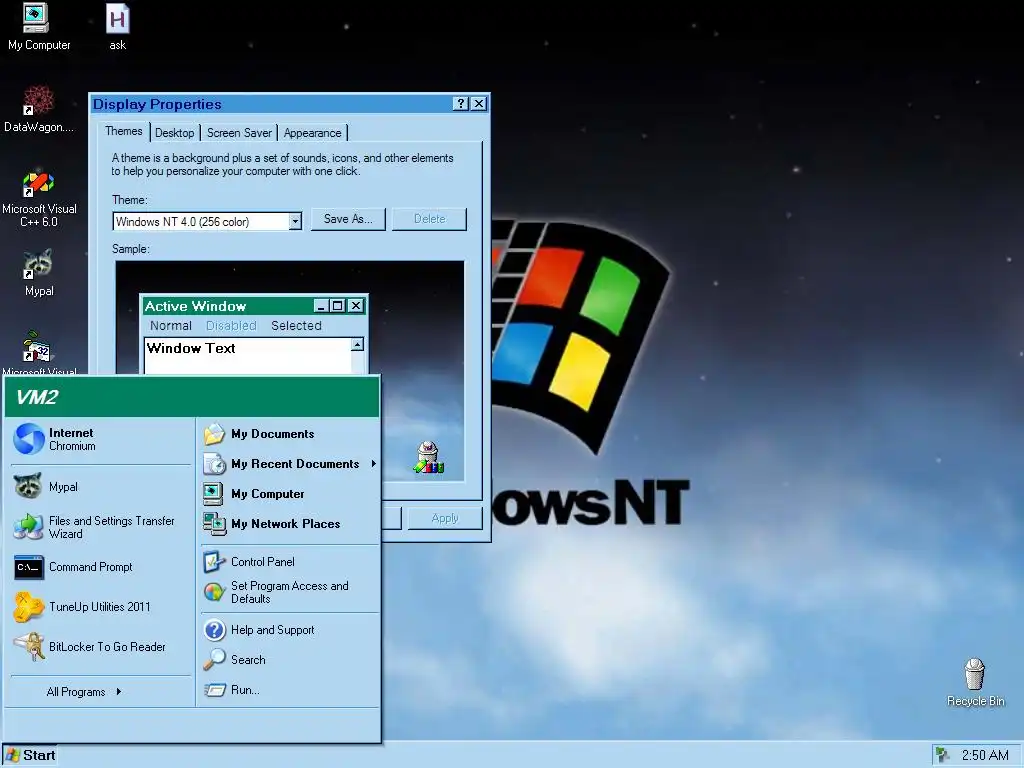Expand the All Programs menu
The width and height of the screenshot is (1024, 768).
point(84,692)
